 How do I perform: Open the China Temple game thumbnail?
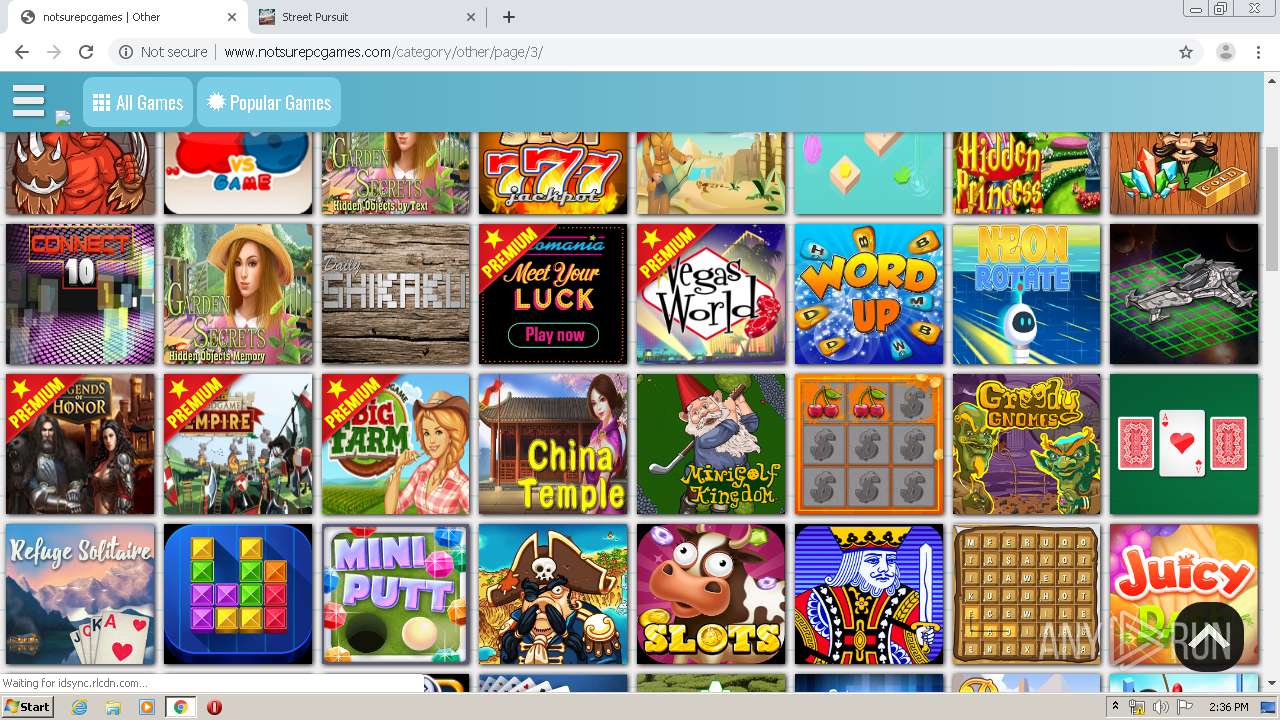point(554,444)
